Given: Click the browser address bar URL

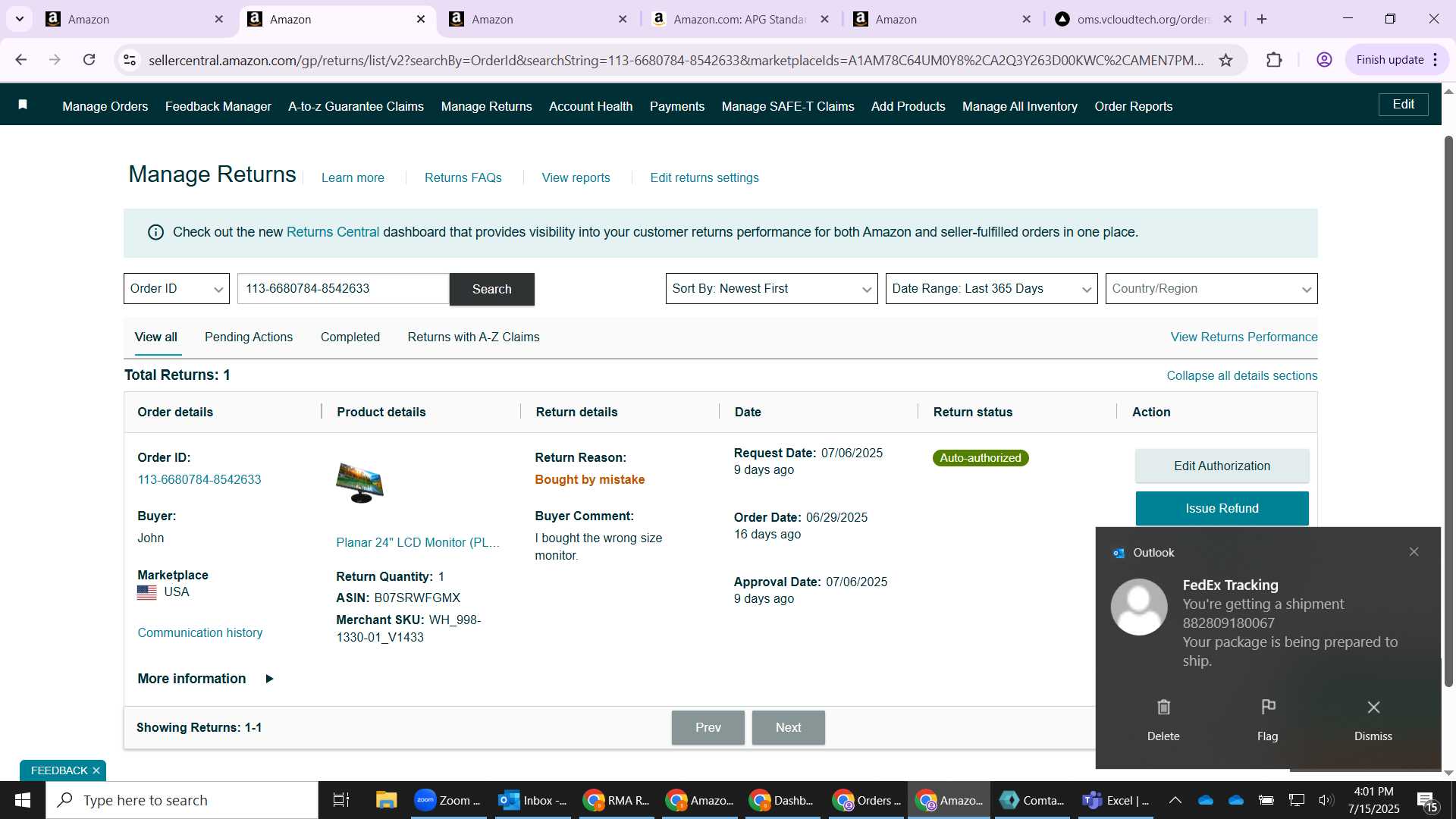Looking at the screenshot, I should [x=675, y=60].
